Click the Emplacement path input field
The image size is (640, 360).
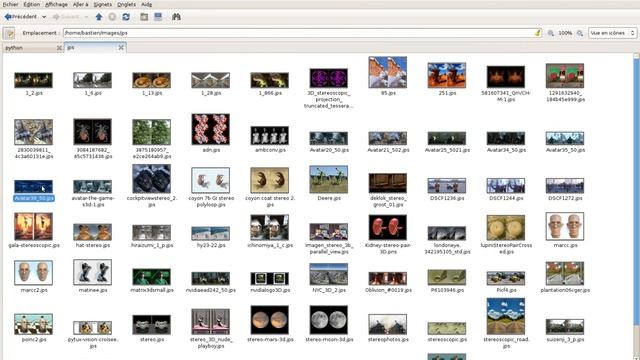[302, 33]
